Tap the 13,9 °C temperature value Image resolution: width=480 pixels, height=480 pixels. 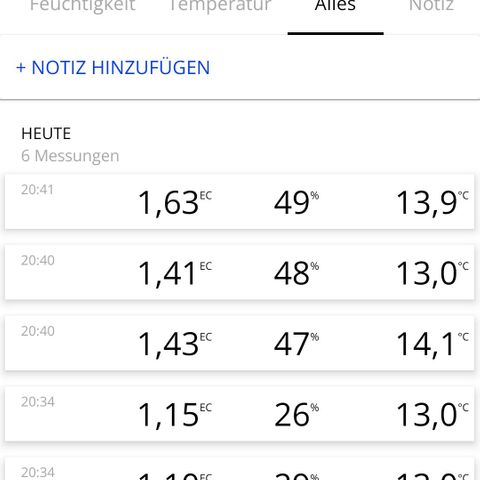tap(432, 203)
